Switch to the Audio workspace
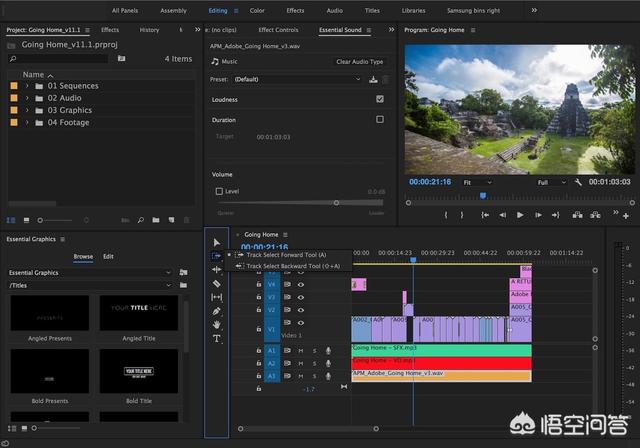 coord(335,11)
